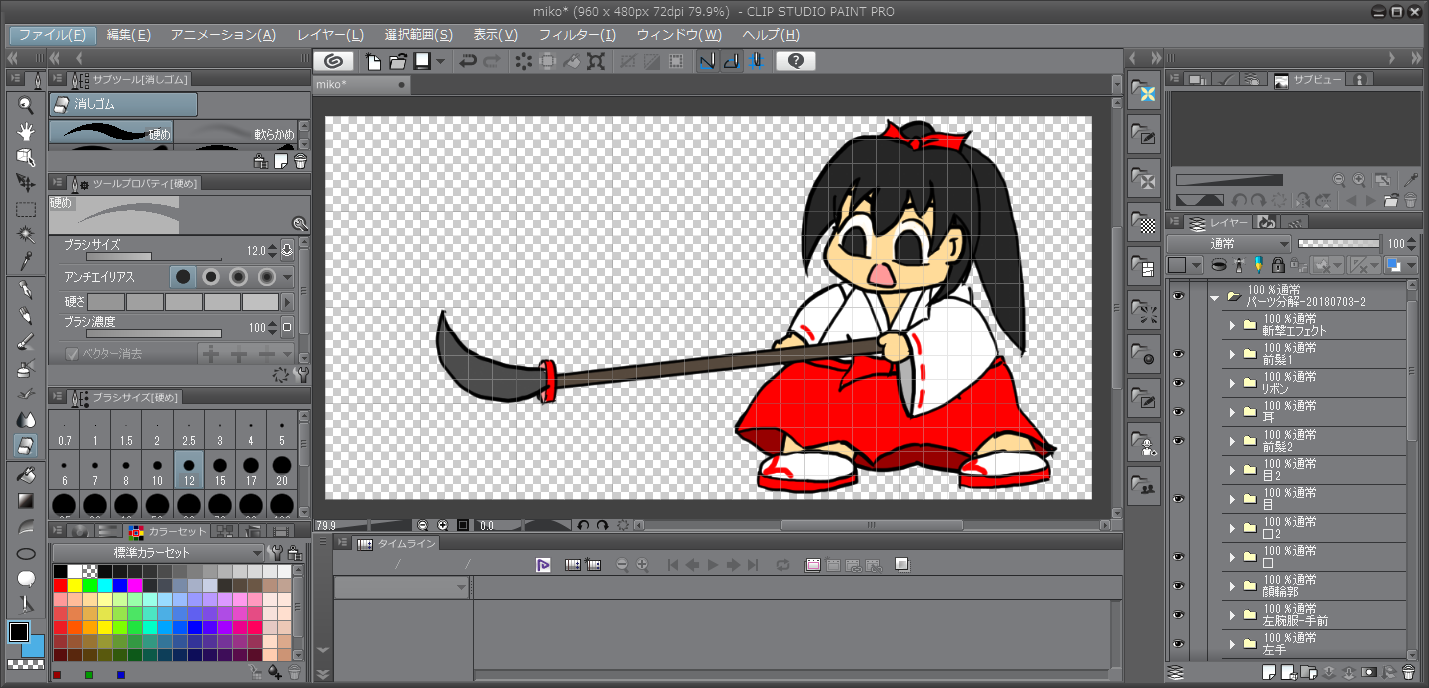
Task: Select the Hand tool in the toolbar
Action: coord(25,131)
